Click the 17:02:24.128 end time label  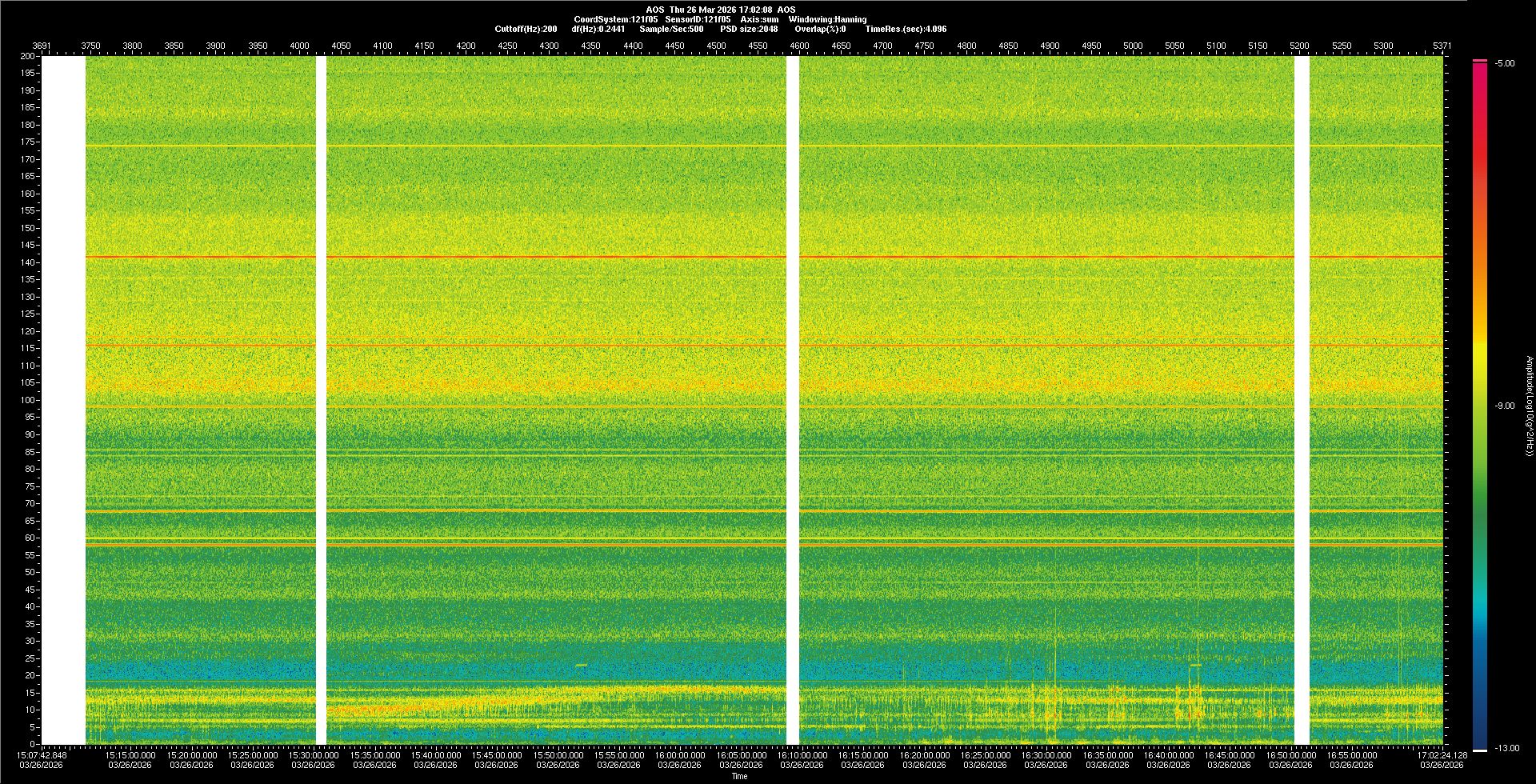(x=1442, y=755)
